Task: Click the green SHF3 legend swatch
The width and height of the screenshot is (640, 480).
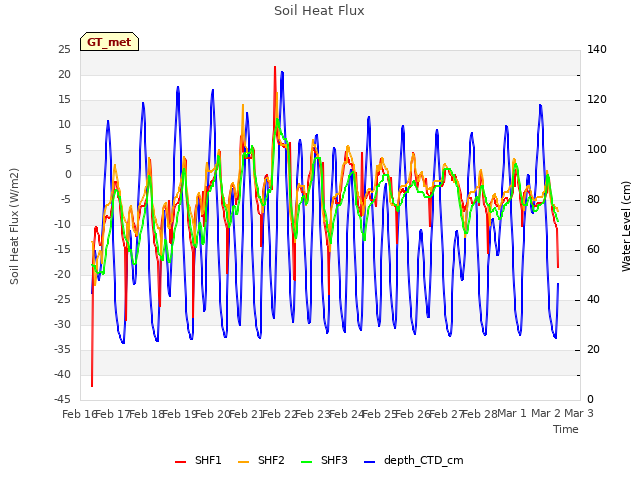Action: (306, 462)
